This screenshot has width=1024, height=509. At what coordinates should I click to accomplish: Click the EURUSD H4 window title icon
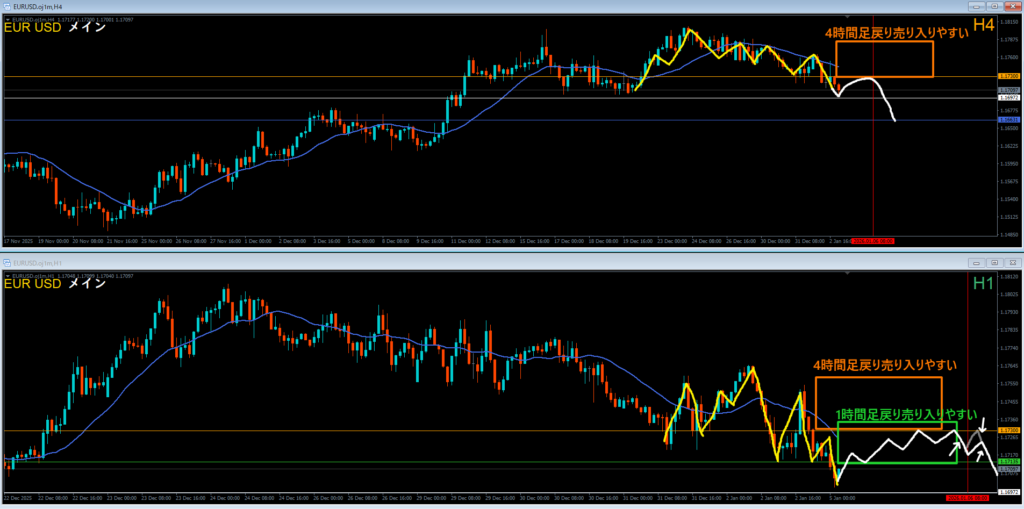pos(7,7)
